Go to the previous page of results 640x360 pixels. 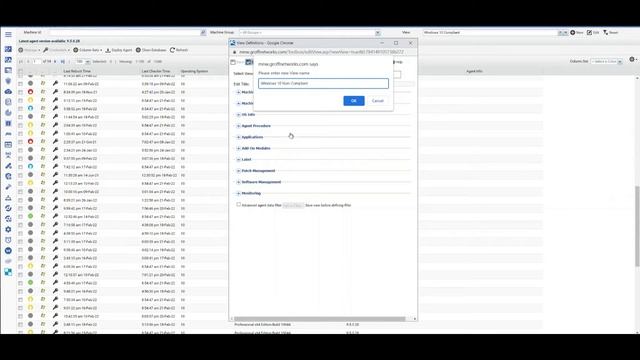pos(28,62)
